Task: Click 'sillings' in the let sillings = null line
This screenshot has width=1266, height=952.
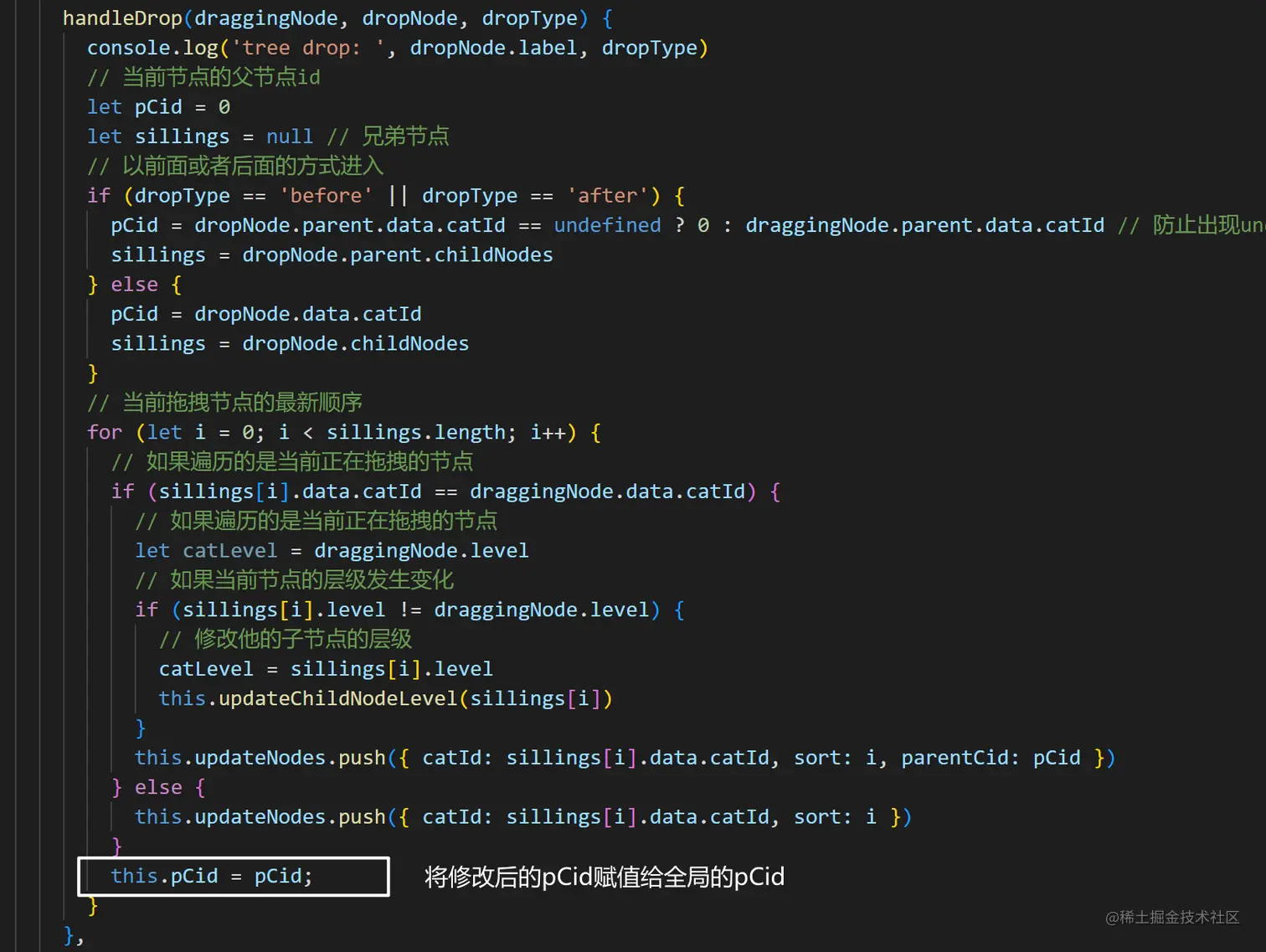Action: click(x=182, y=136)
